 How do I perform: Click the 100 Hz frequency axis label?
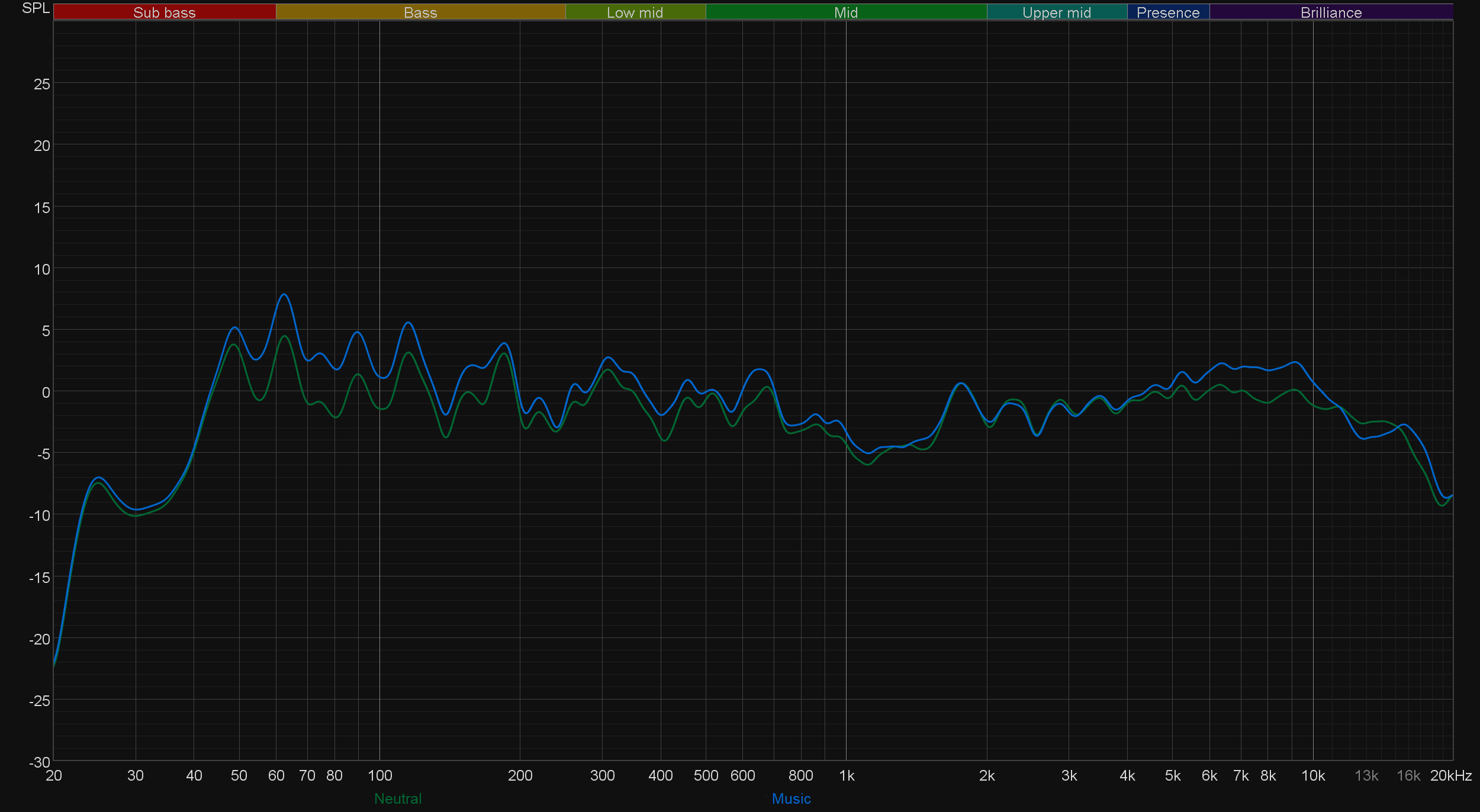tap(379, 775)
